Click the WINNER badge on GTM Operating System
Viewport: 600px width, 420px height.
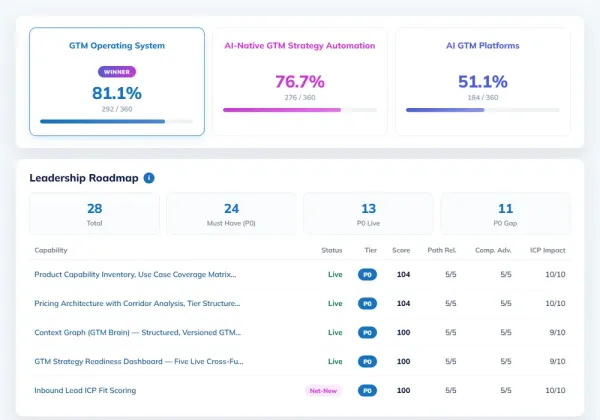(117, 72)
